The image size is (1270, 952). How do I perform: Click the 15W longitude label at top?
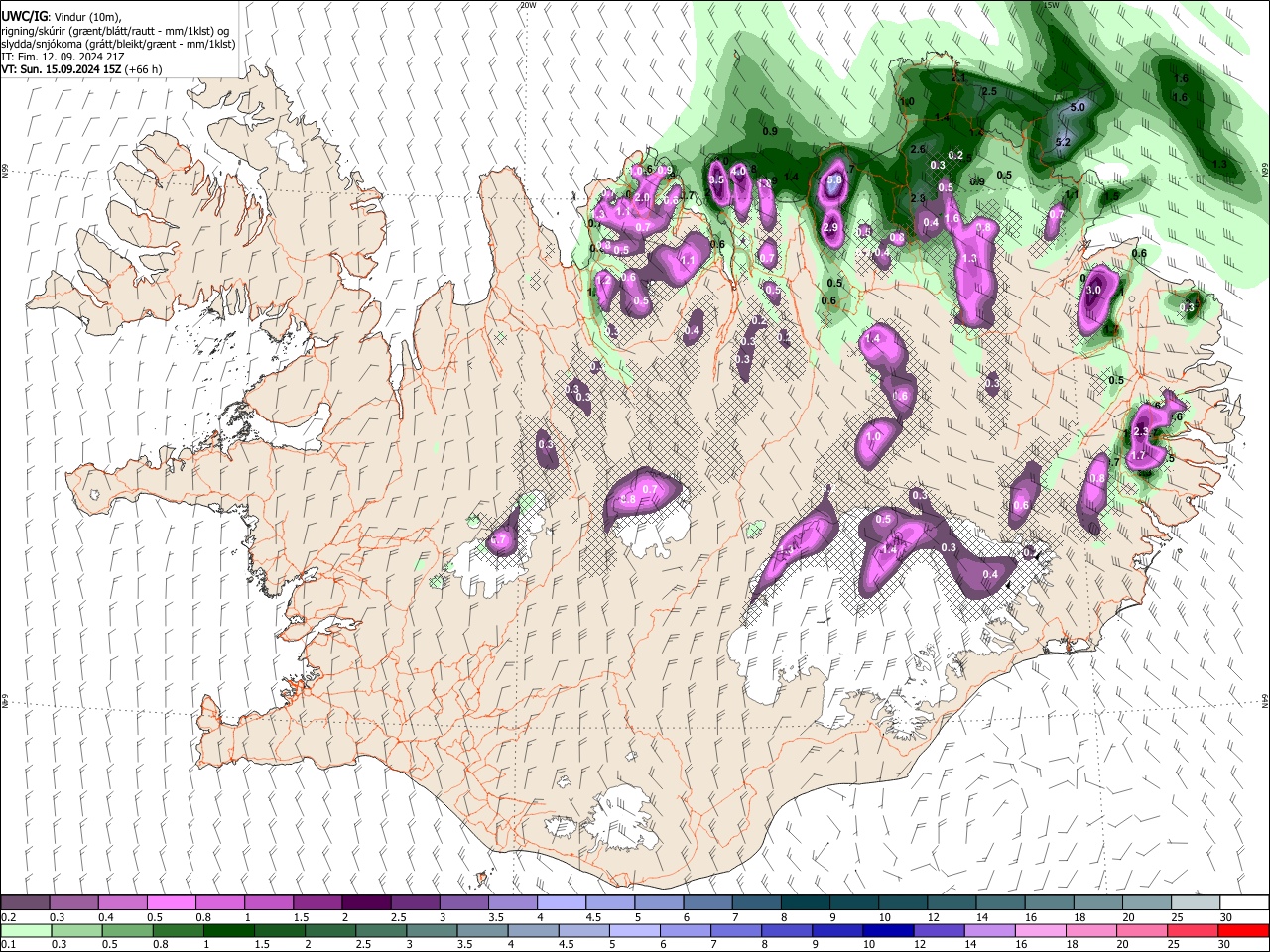tap(1052, 5)
